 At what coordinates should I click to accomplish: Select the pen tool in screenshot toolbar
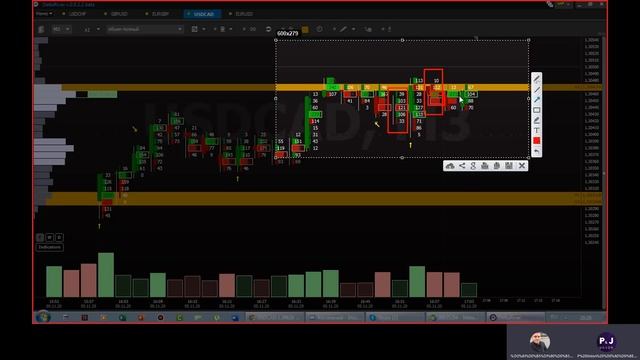[x=537, y=79]
